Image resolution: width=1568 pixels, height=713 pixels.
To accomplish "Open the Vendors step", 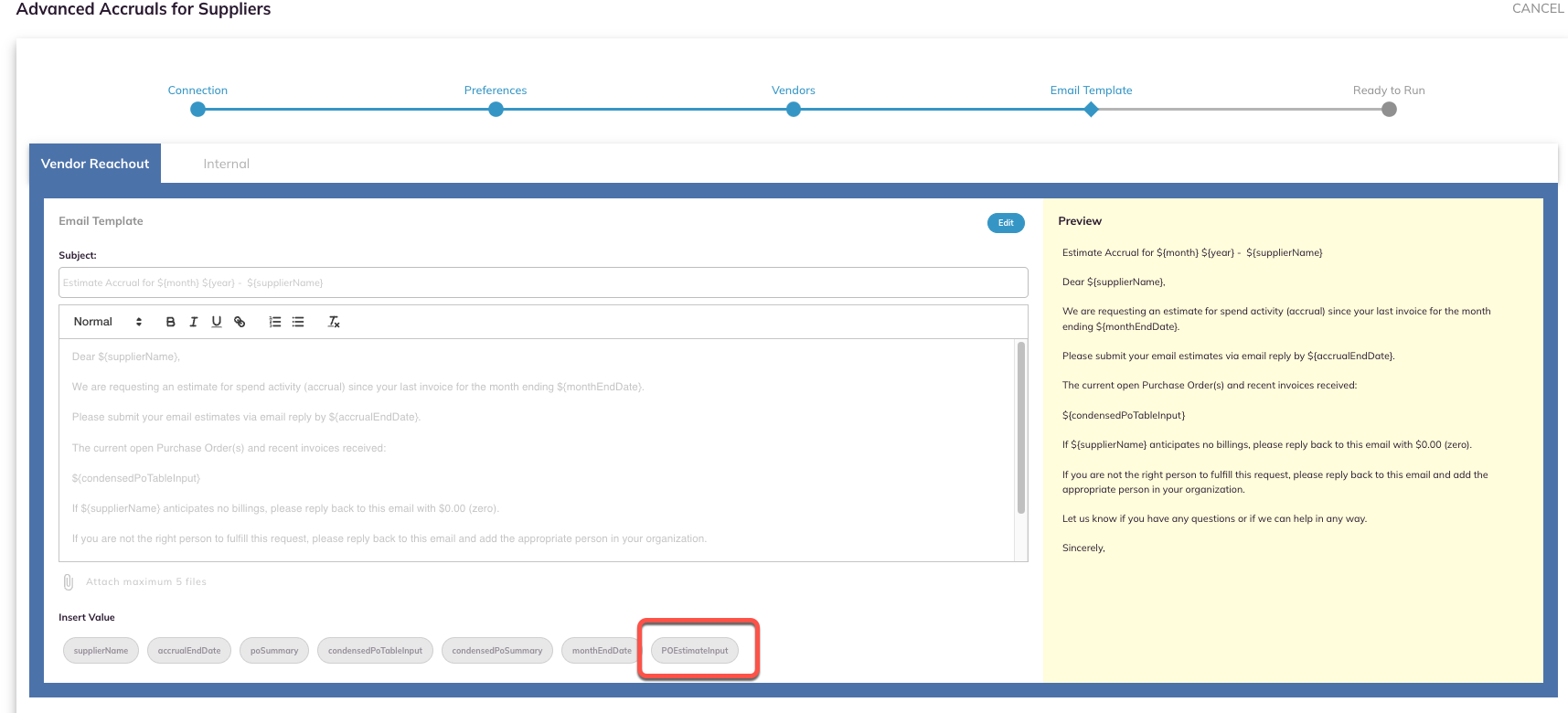I will point(794,110).
